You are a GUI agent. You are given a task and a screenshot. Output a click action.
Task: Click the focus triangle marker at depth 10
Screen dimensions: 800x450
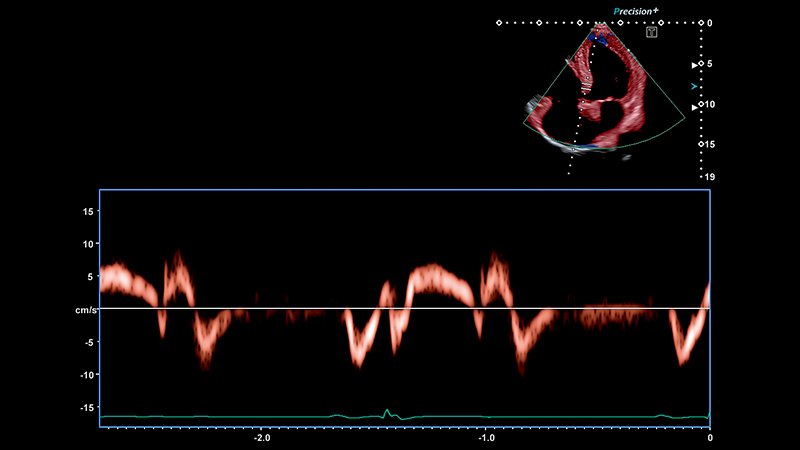tap(696, 105)
